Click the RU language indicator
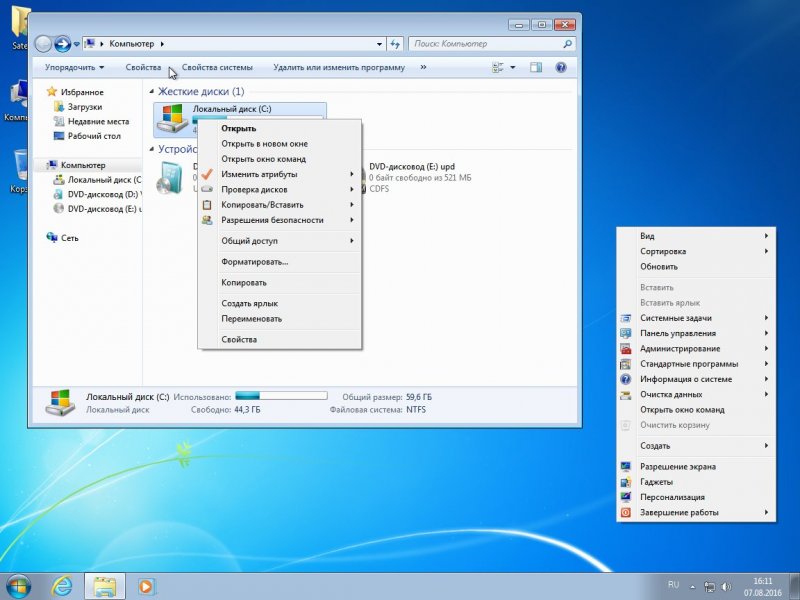Viewport: 800px width, 600px height. 673,585
